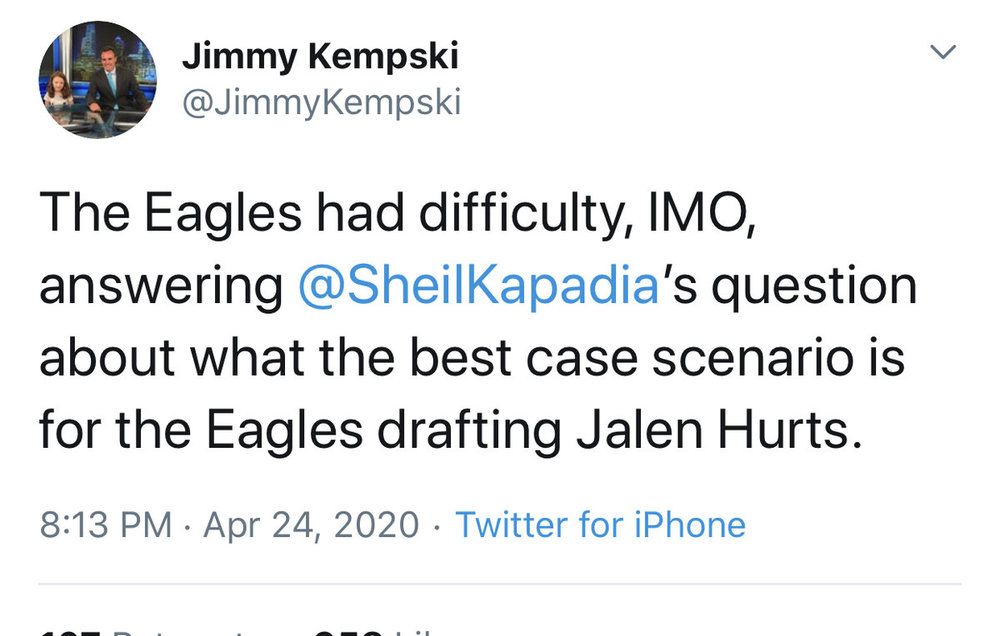Click the Apr 24, 2020 date

point(311,524)
